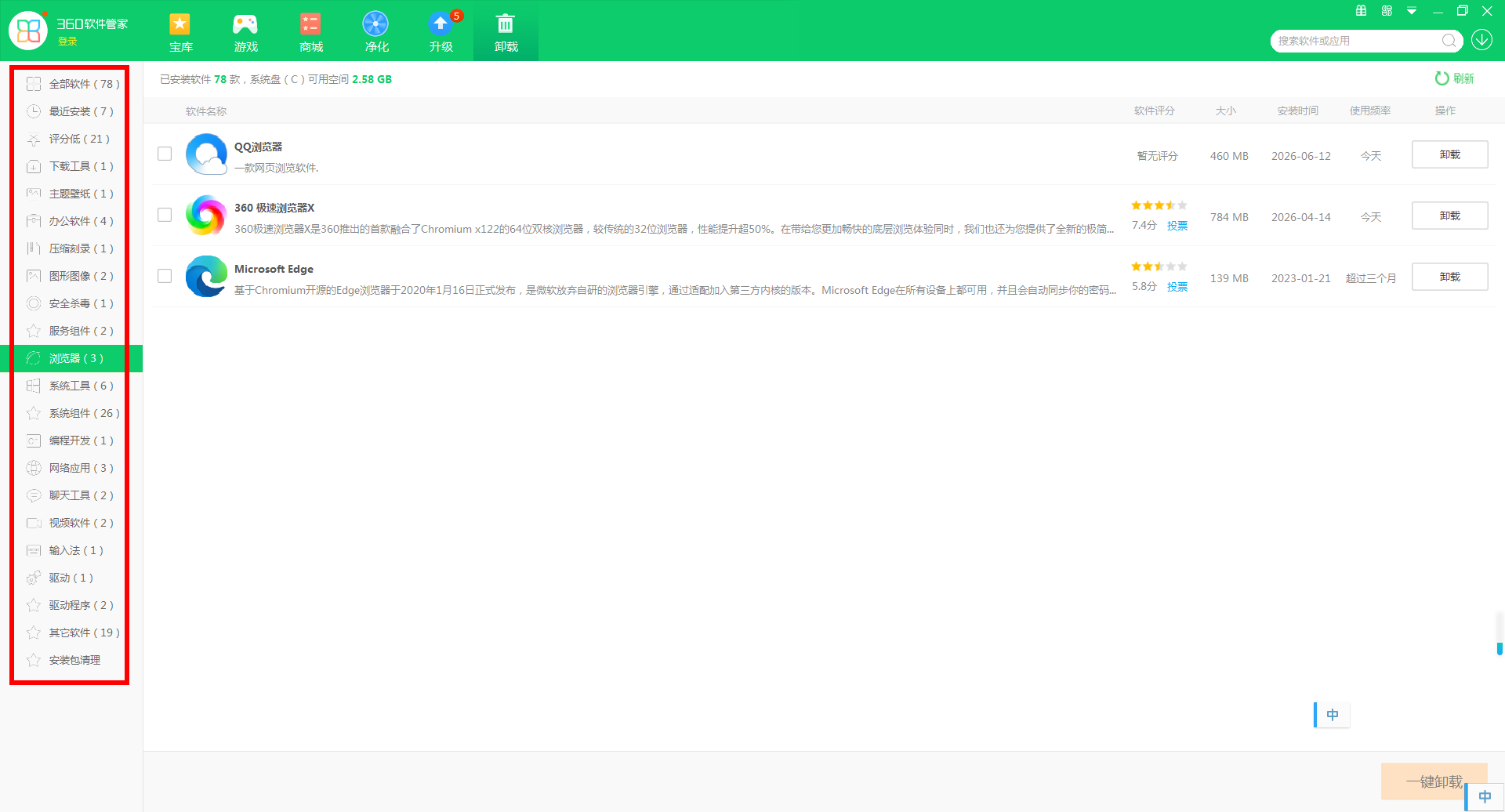The image size is (1505, 812).
Task: Open the title bar dropdown menu arrow
Action: (x=1412, y=11)
